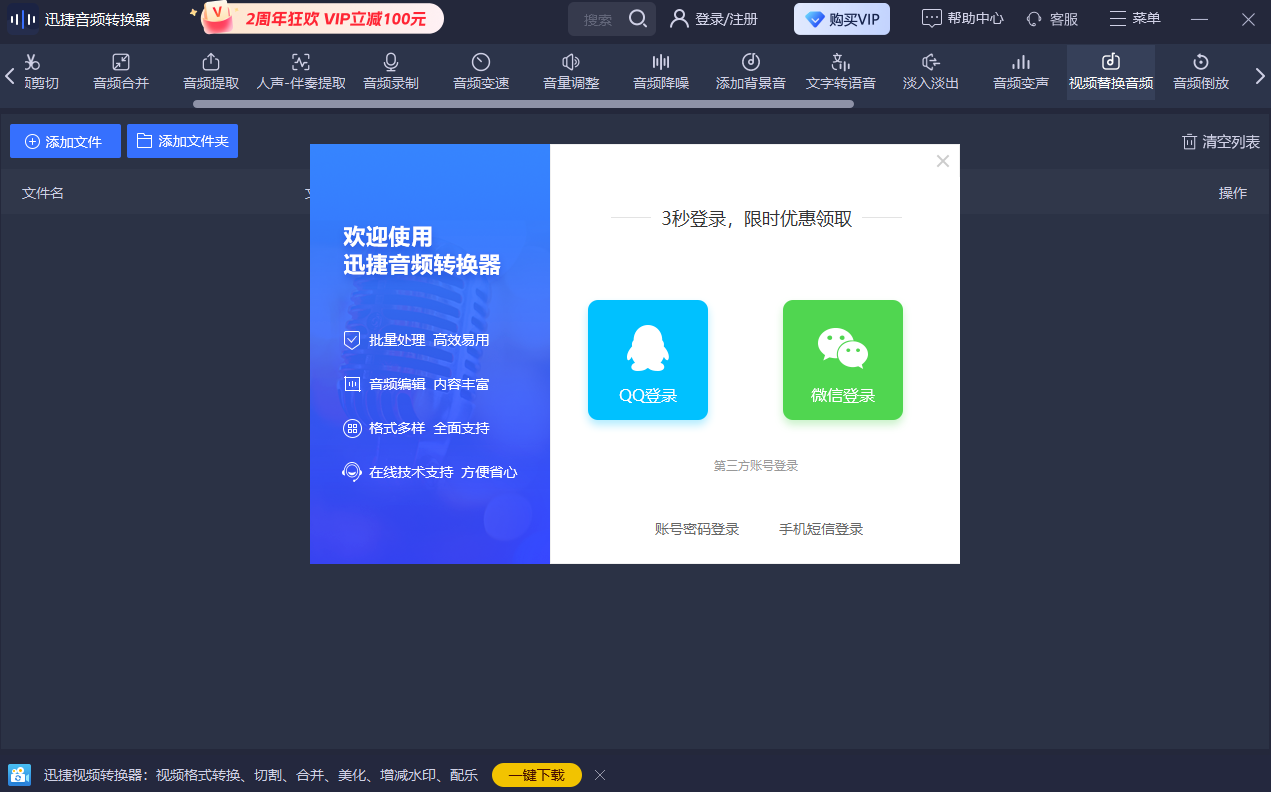The height and width of the screenshot is (792, 1271).
Task: Select the 视频替换音频 replace video audio tool
Action: 1110,71
